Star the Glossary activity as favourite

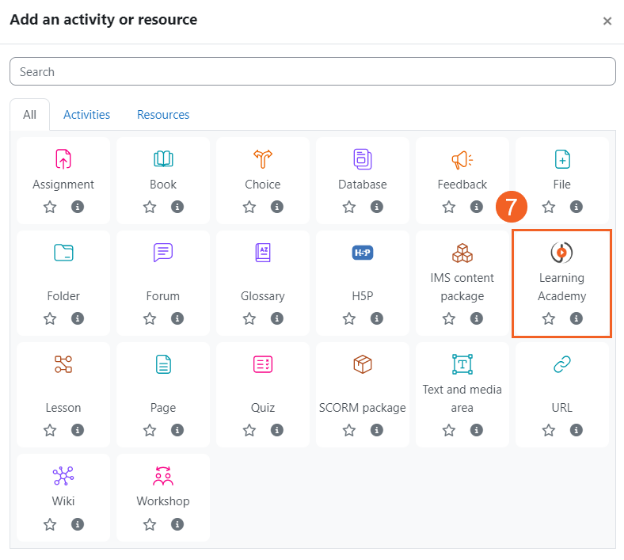click(x=249, y=319)
